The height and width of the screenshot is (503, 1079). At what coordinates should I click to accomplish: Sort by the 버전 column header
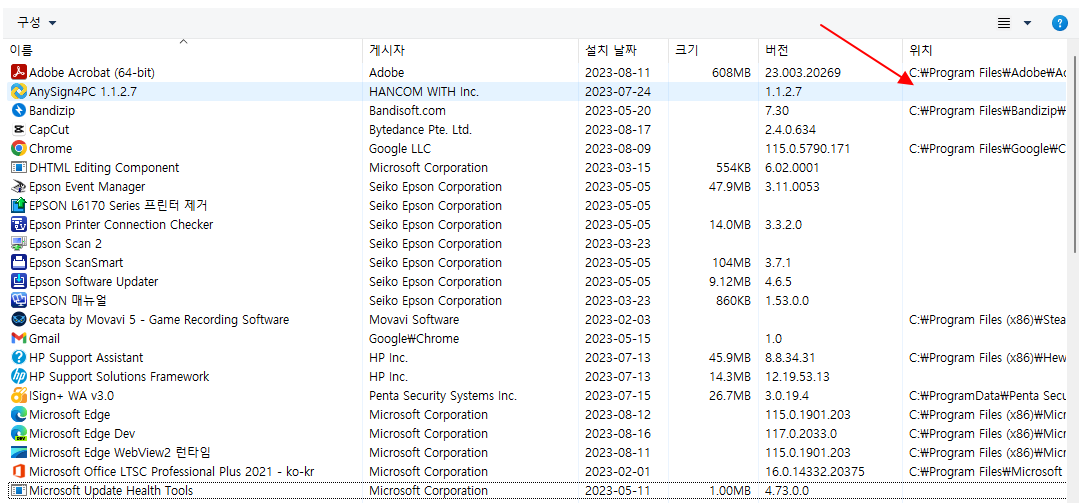(x=830, y=50)
